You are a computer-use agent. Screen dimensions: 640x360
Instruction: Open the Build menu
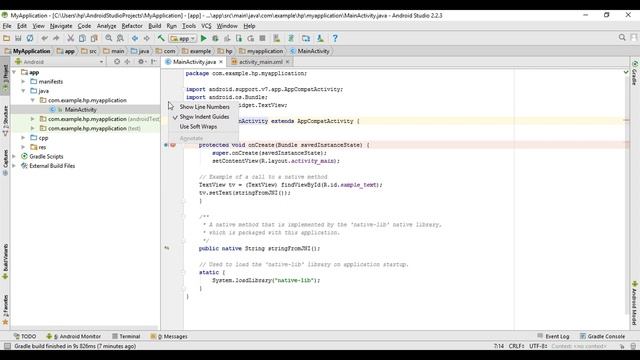pos(154,26)
